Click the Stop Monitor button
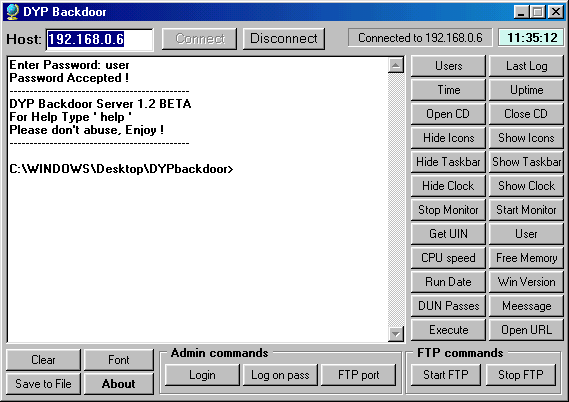This screenshot has width=569, height=402. (x=448, y=210)
